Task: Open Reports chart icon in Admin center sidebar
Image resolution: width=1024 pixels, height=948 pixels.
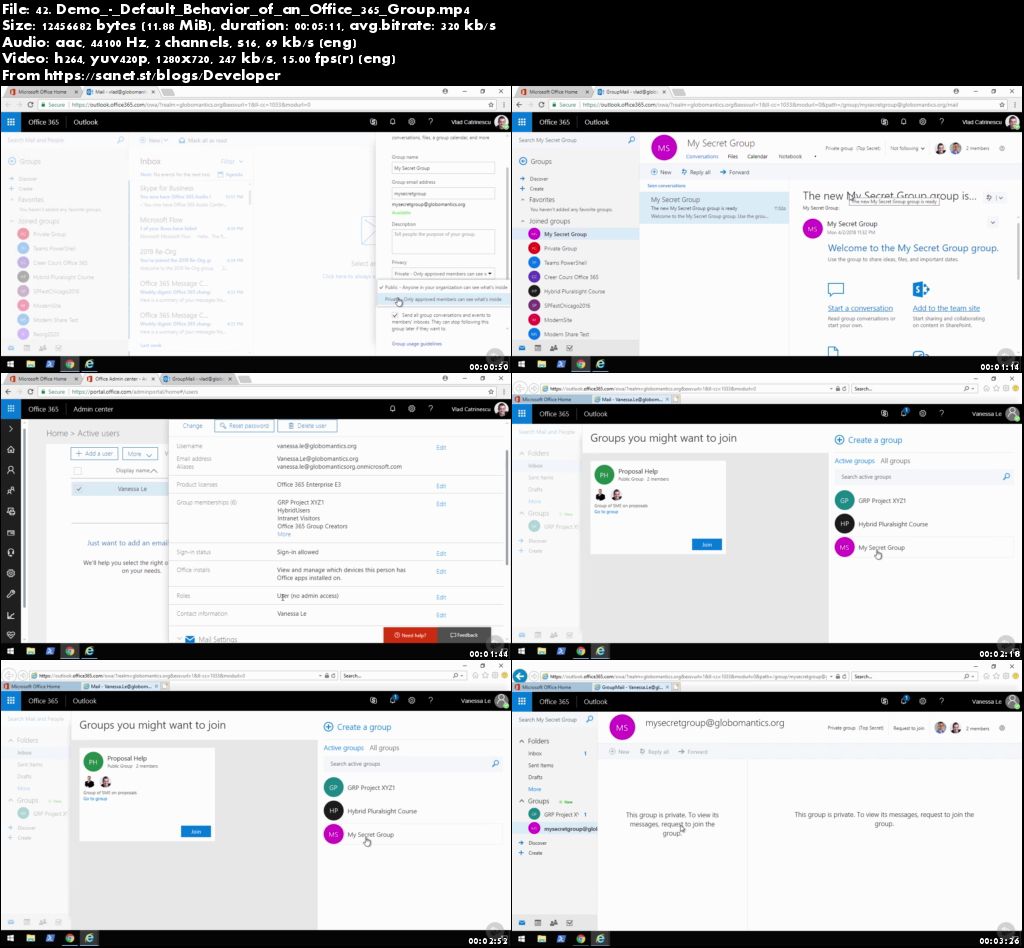Action: coord(10,615)
